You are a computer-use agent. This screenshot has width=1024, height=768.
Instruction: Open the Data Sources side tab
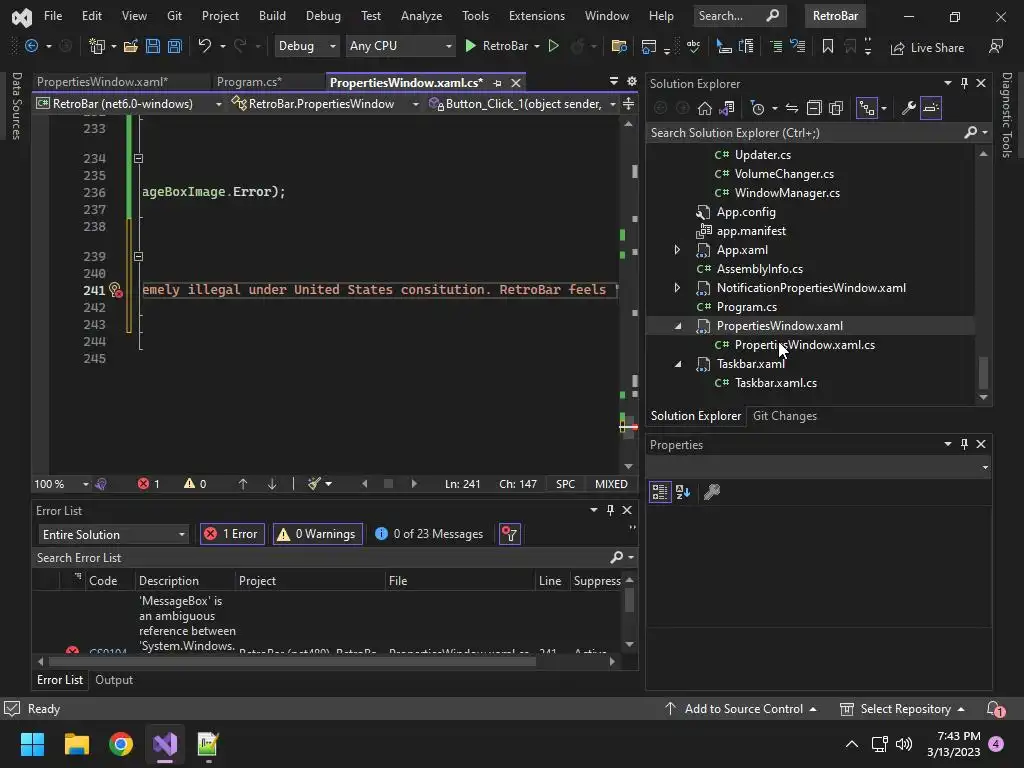point(16,106)
